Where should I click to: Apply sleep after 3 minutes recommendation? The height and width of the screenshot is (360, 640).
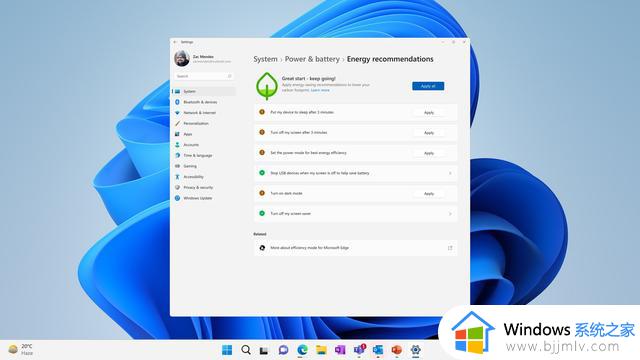tap(429, 112)
